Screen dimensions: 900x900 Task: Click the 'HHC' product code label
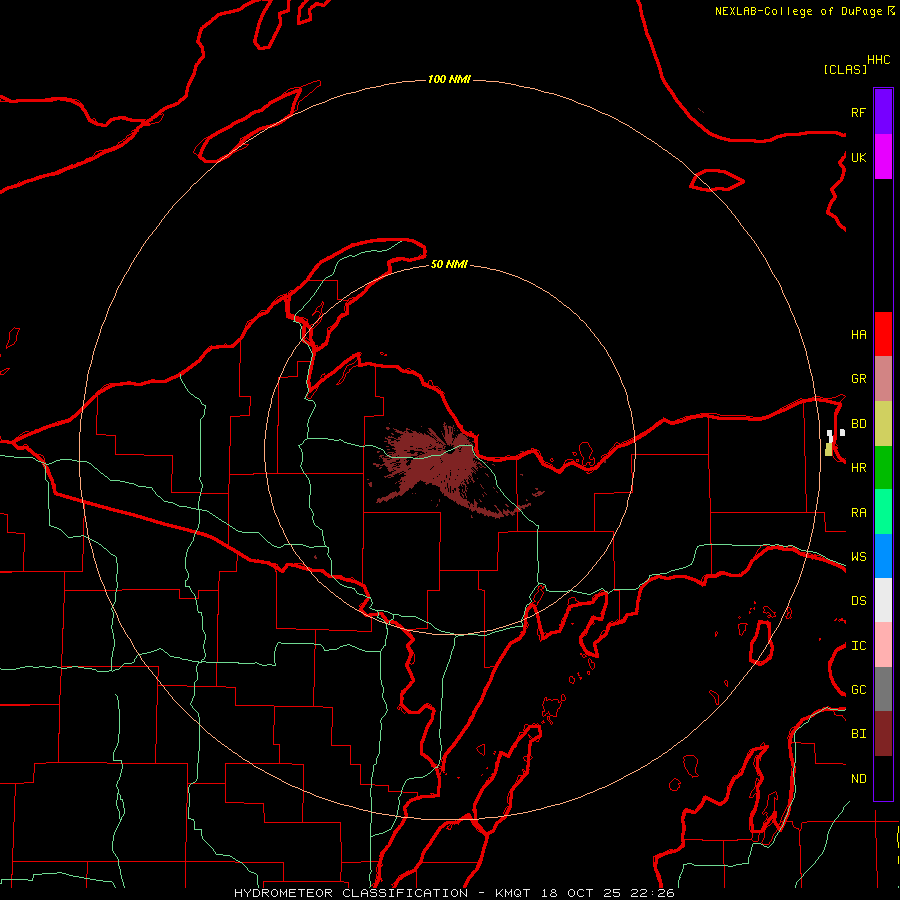[x=878, y=60]
